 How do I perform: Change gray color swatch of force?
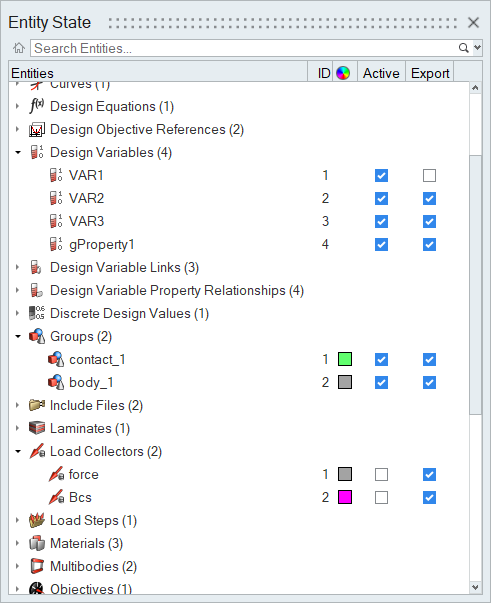345,474
